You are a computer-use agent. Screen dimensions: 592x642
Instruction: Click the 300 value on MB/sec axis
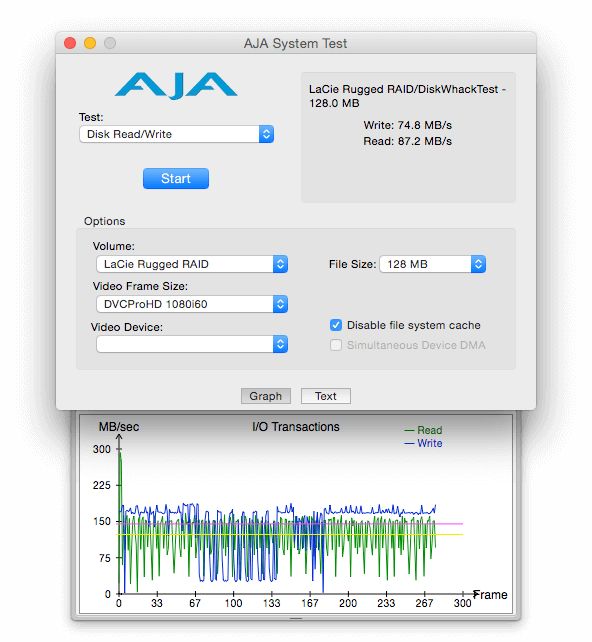tap(102, 449)
